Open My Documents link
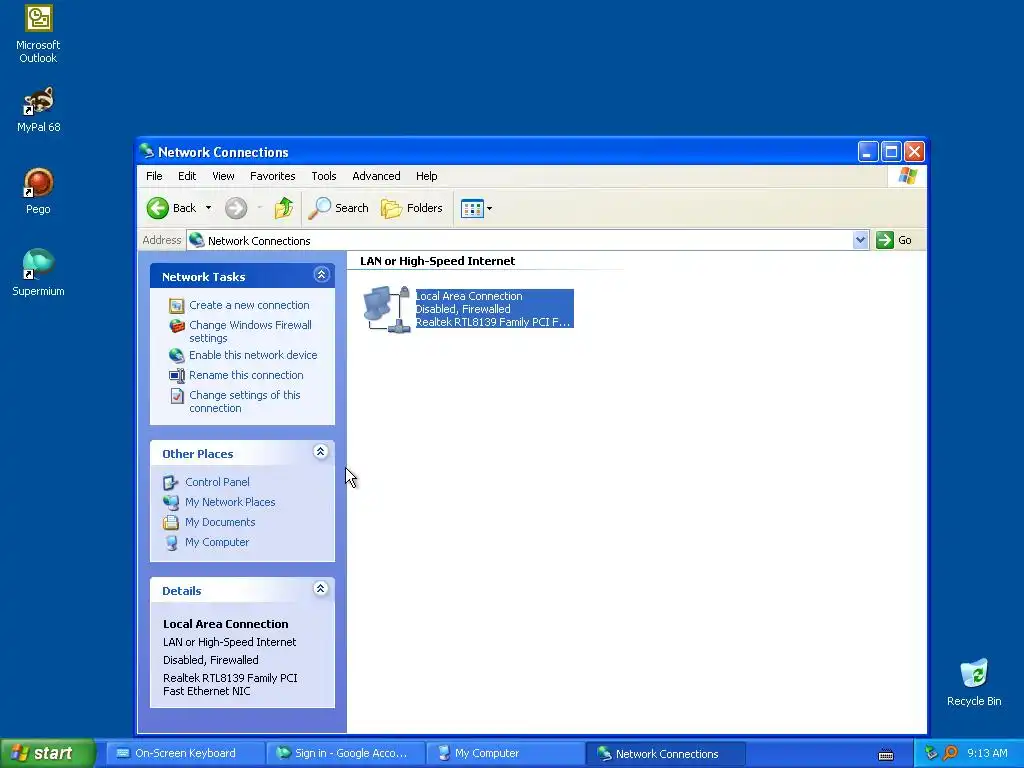Screen dimensions: 1024x768 point(219,522)
